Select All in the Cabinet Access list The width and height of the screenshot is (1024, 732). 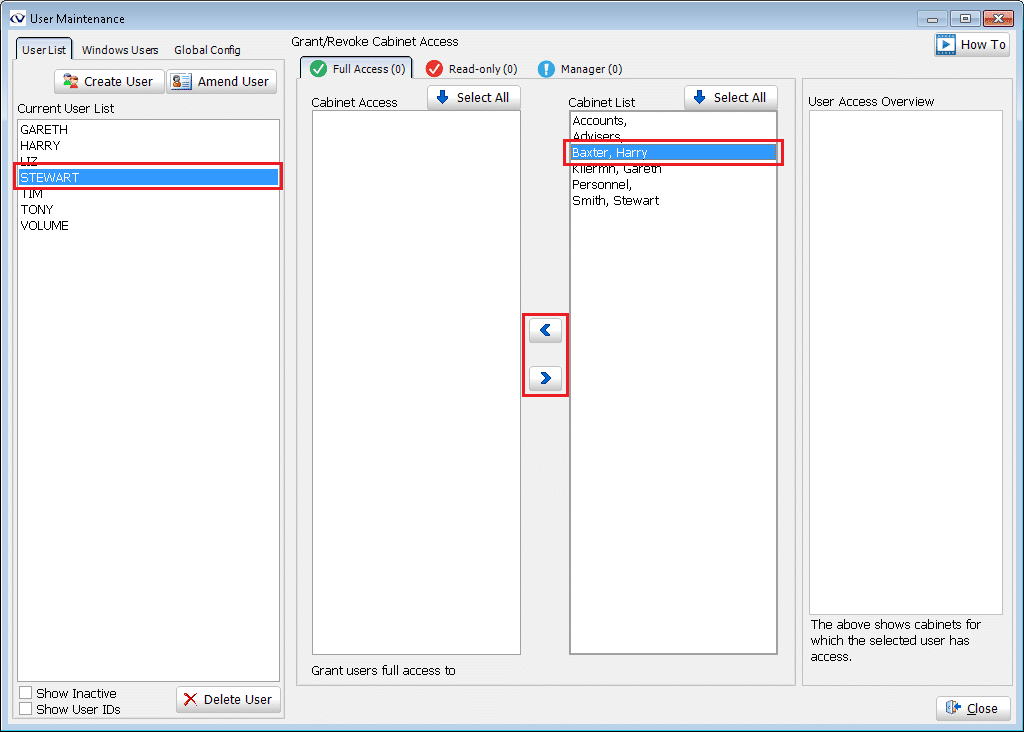pos(473,97)
